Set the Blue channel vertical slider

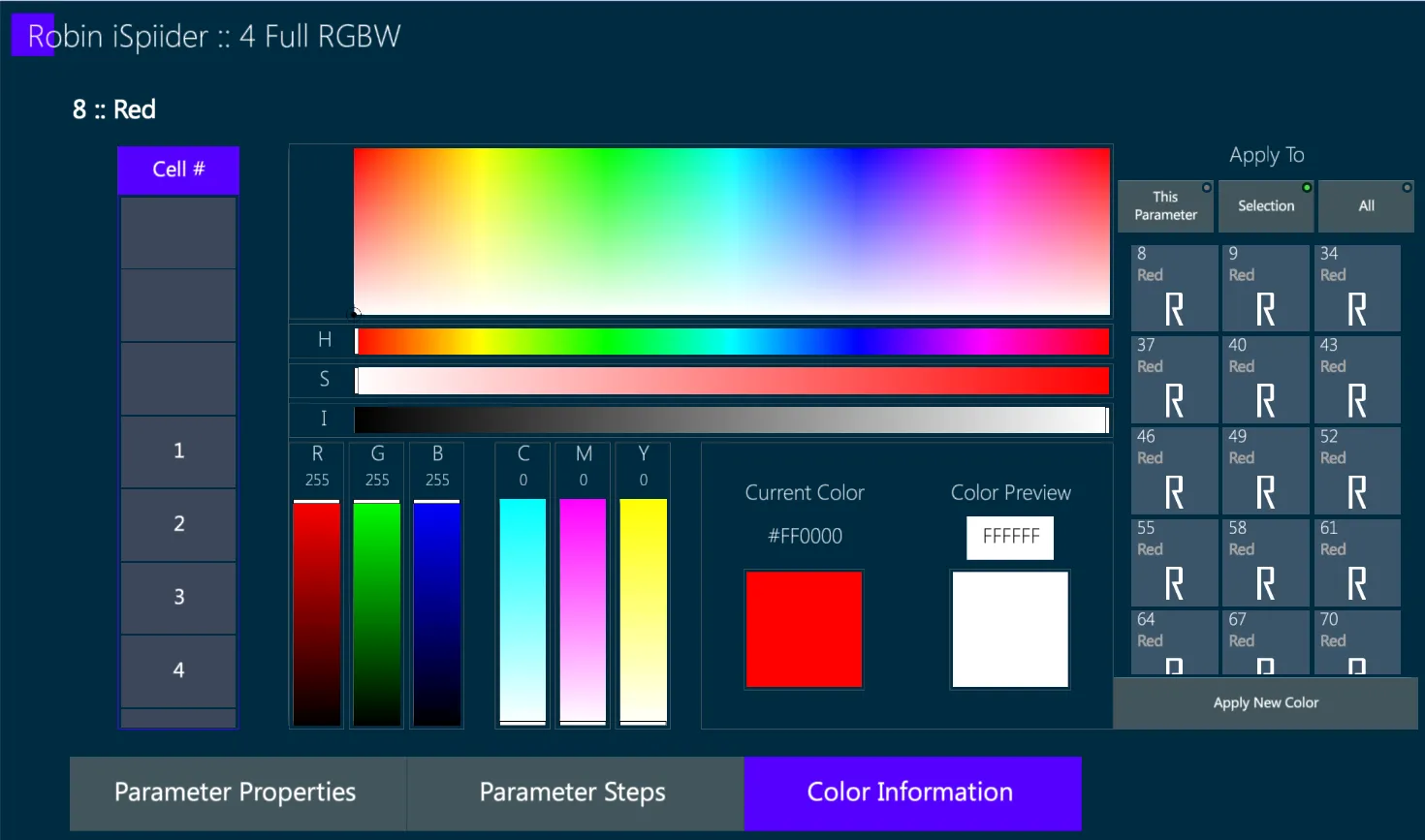(437, 612)
